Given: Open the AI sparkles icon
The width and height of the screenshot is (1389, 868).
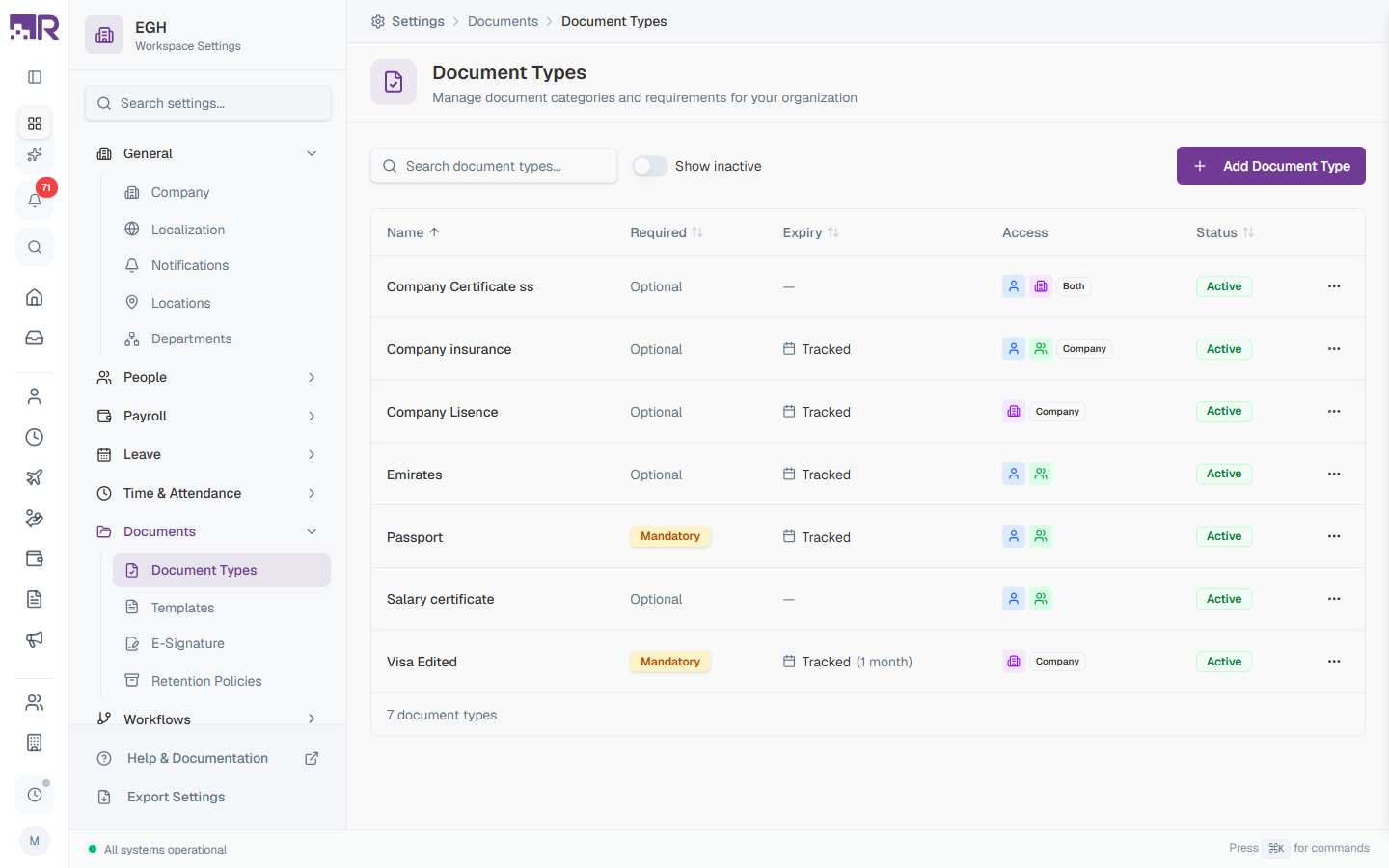Looking at the screenshot, I should 35,154.
